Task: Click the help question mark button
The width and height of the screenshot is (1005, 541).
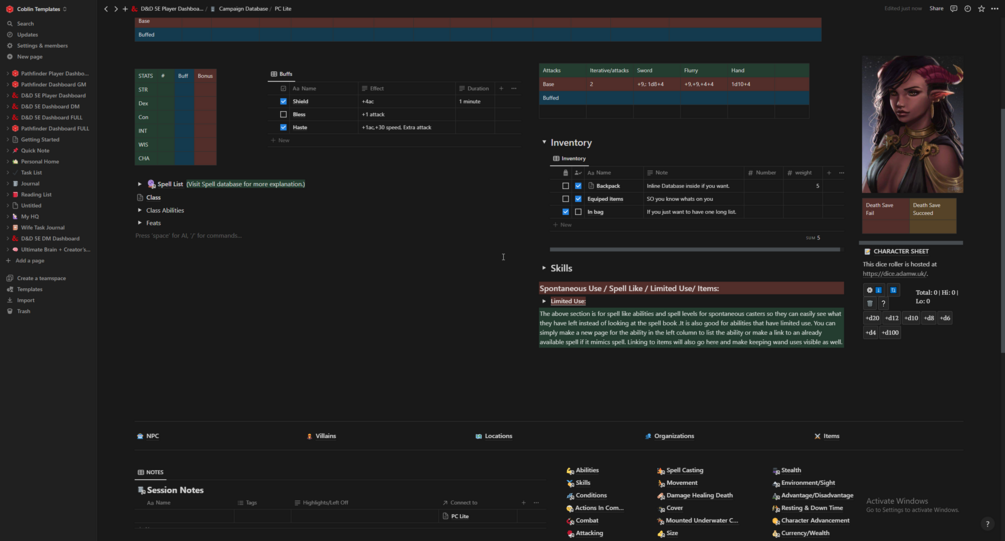Action: click(987, 524)
